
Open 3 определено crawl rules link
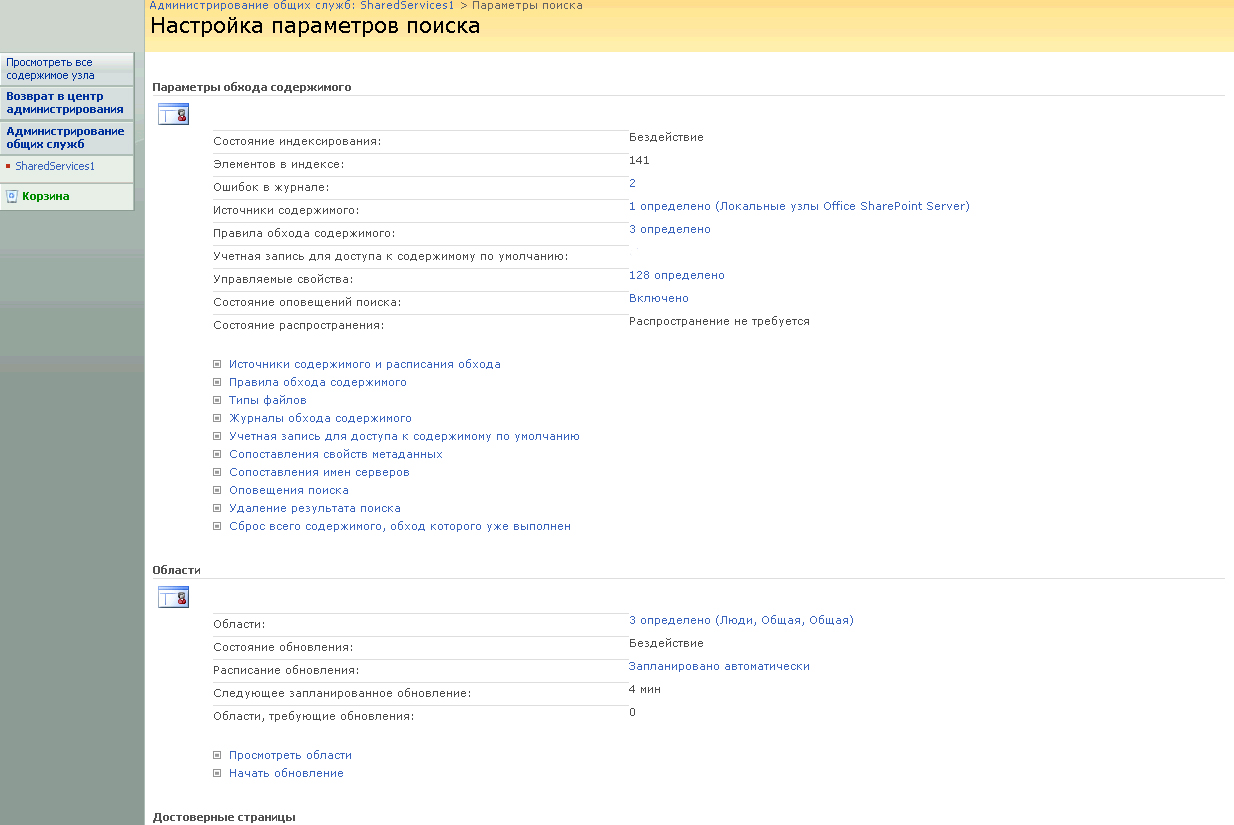coord(670,229)
